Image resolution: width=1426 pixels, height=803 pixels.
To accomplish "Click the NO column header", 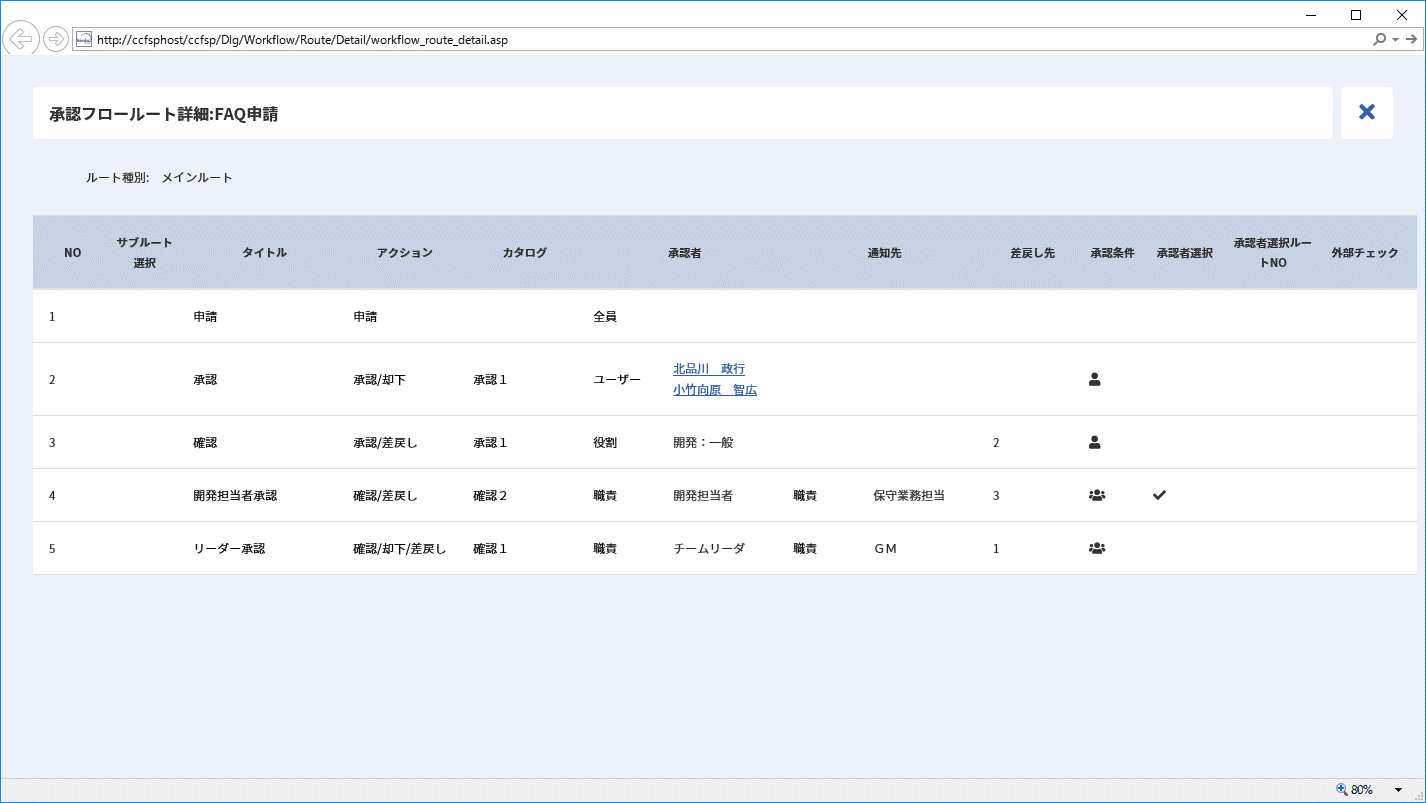I will (x=72, y=253).
